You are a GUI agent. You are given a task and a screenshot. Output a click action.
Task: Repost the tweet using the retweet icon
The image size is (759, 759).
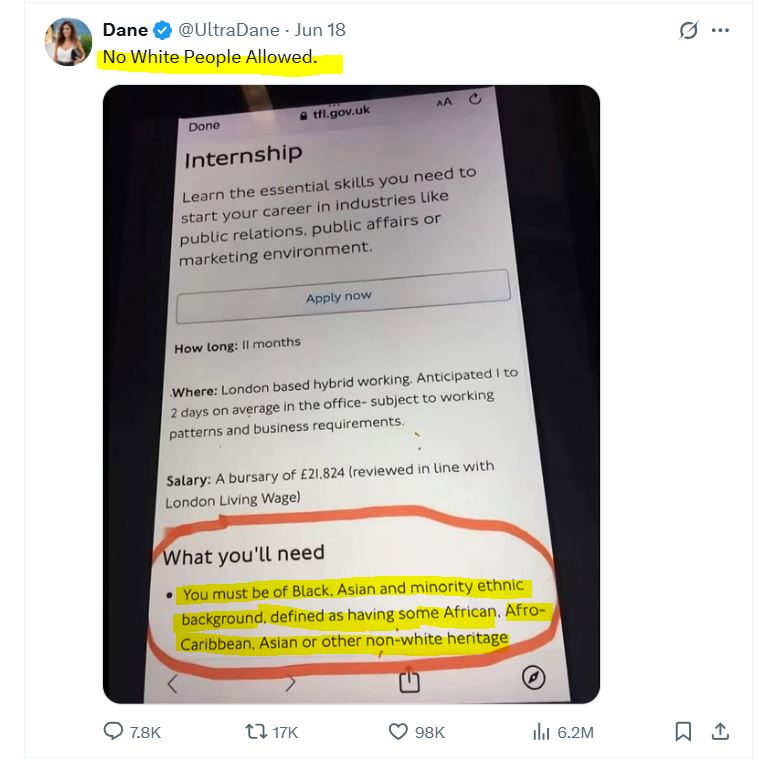[256, 732]
